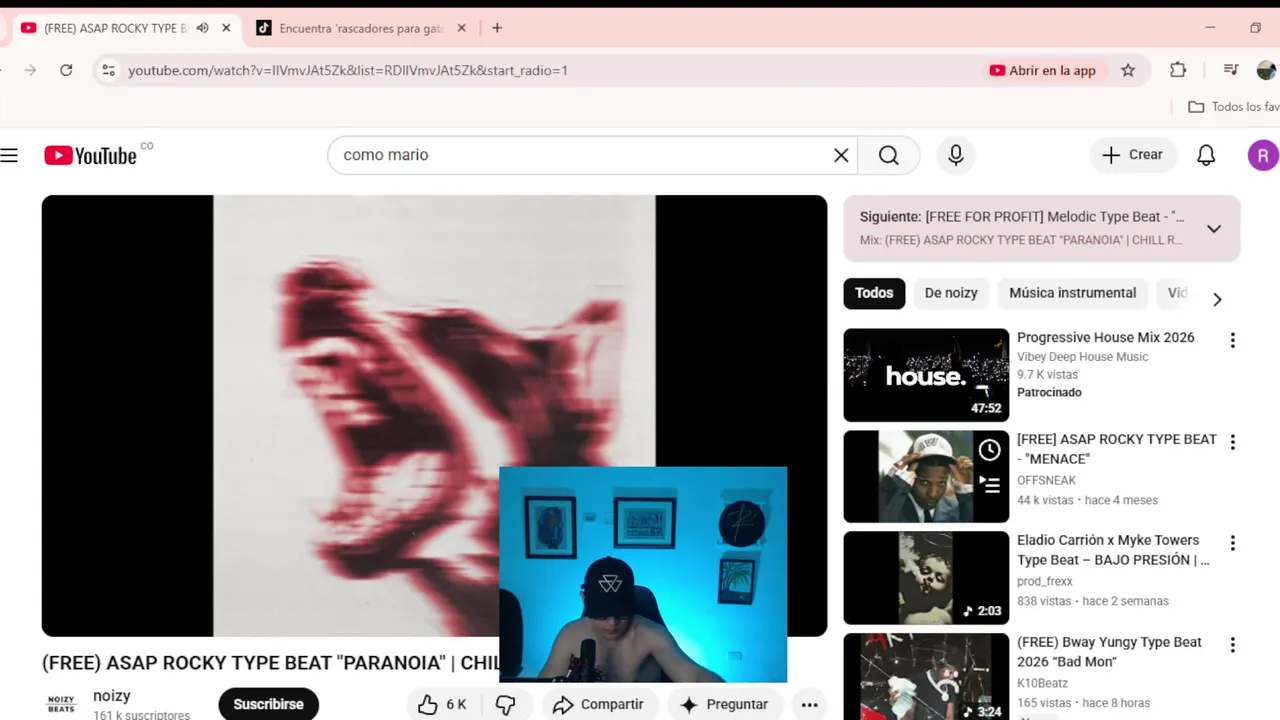Open the MENACE type beat thumbnail
Screen dimensions: 1280x720
pos(926,477)
